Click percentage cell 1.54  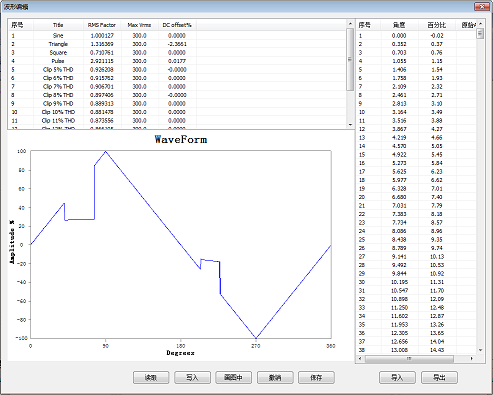tap(437, 69)
